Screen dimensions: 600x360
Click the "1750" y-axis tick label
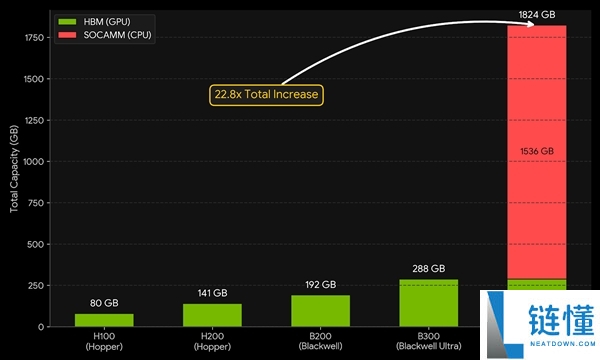point(34,37)
